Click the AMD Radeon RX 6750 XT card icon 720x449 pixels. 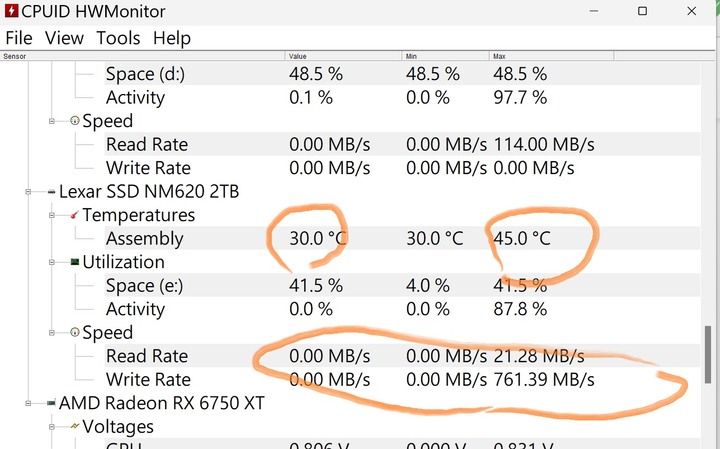tap(51, 403)
